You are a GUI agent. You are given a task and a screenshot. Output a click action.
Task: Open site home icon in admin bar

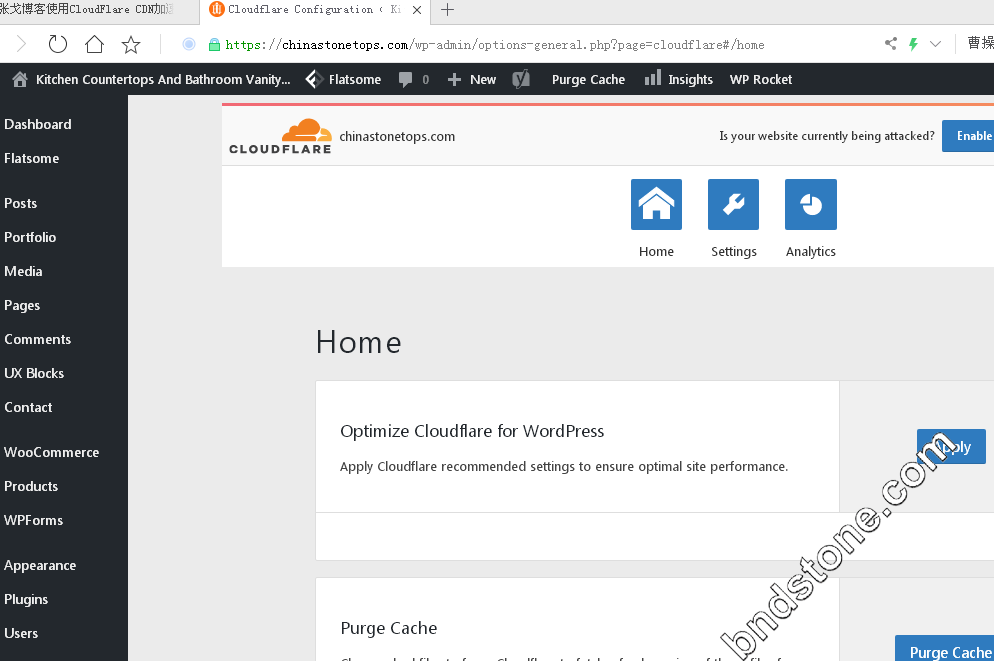point(20,79)
